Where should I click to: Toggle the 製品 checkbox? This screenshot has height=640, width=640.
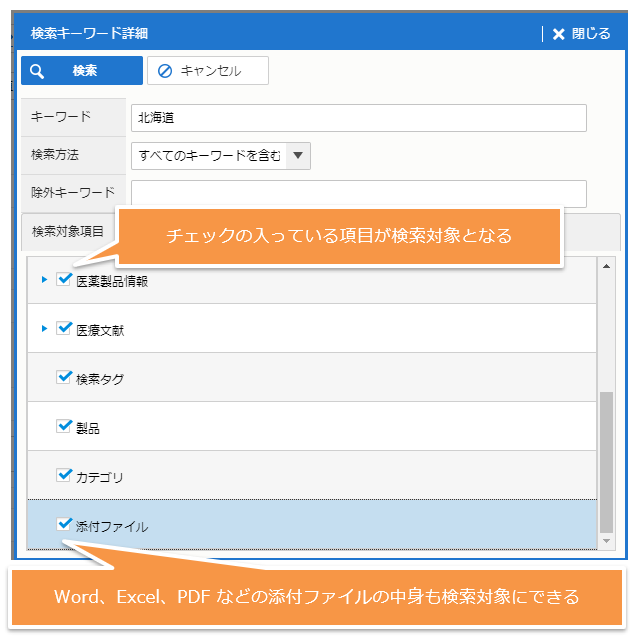tap(65, 427)
